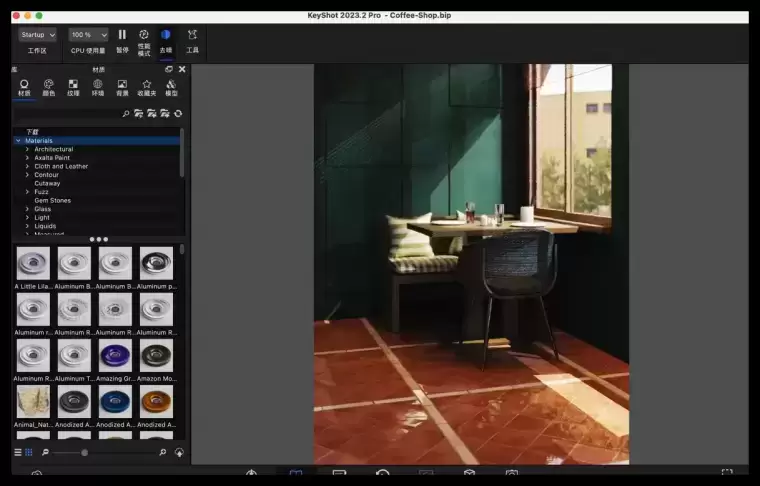Image resolution: width=760 pixels, height=486 pixels.
Task: Close the material library panel
Action: 182,69
